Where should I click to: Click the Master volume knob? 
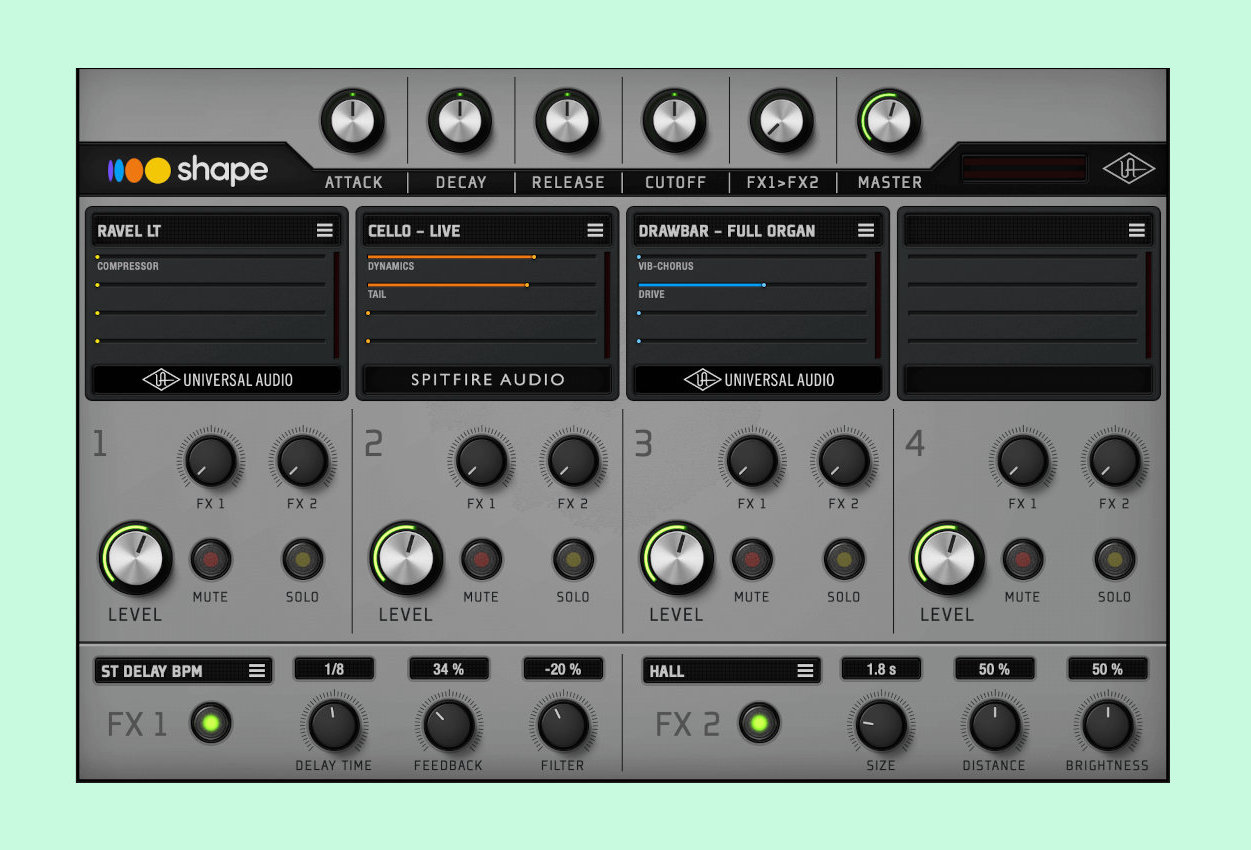click(889, 122)
